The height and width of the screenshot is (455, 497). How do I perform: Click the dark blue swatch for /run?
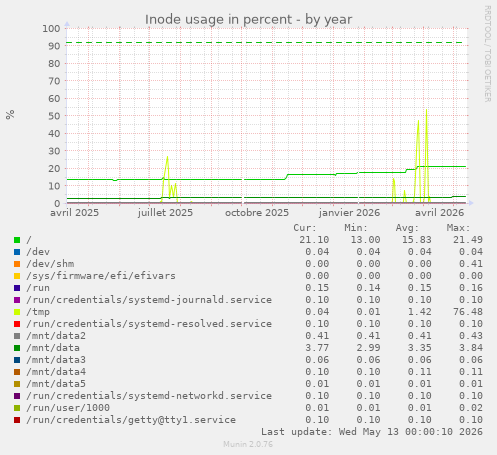[x=17, y=288]
